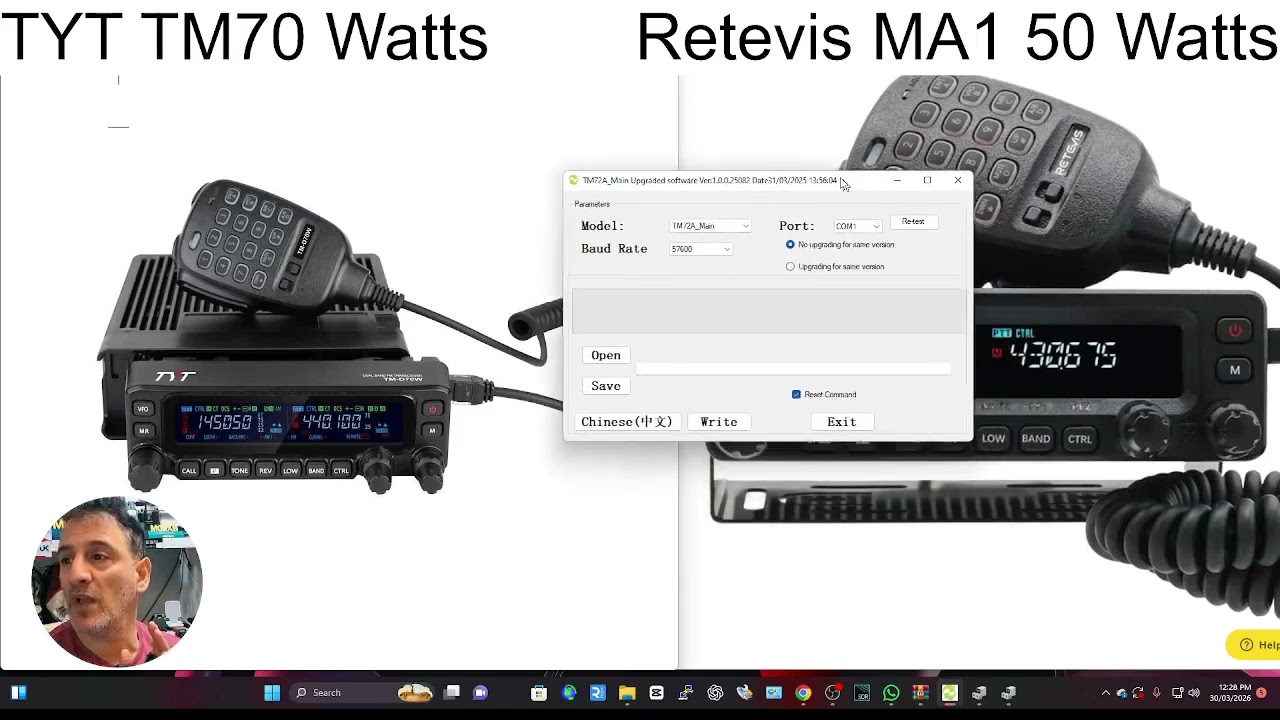Click the Re-test button

913,222
